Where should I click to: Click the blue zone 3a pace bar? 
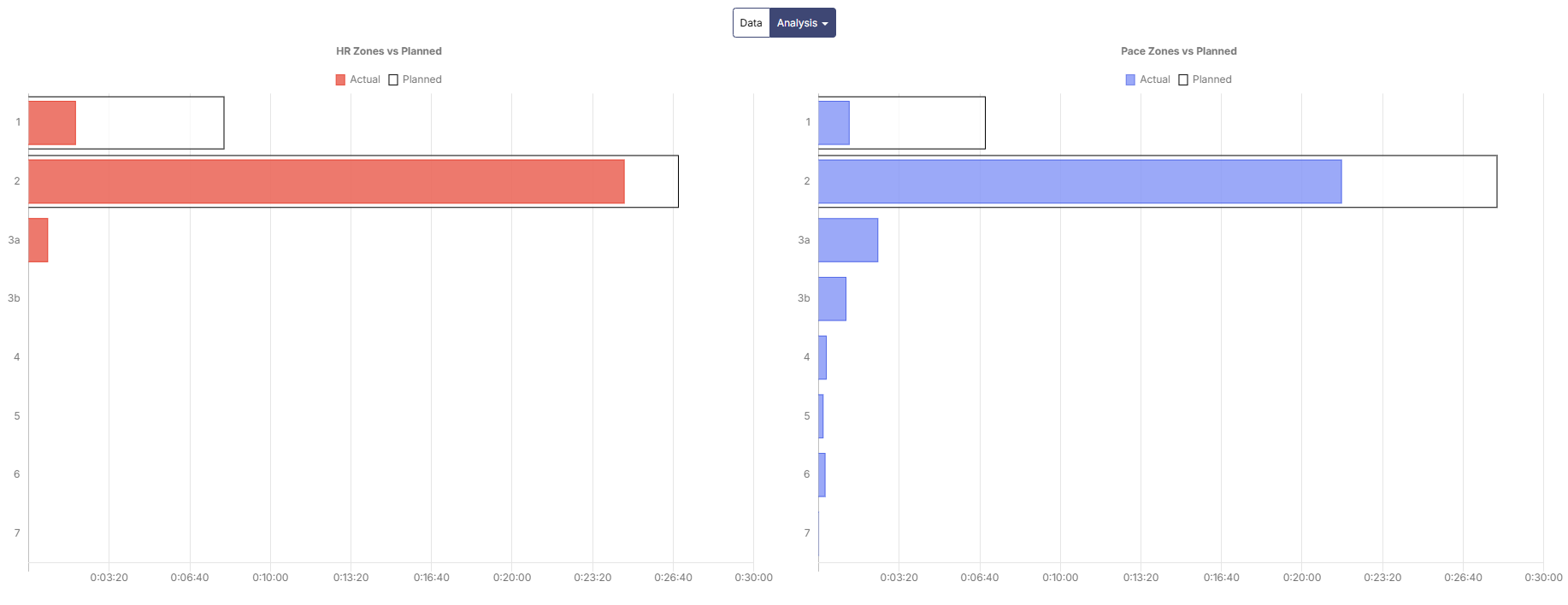(x=848, y=240)
